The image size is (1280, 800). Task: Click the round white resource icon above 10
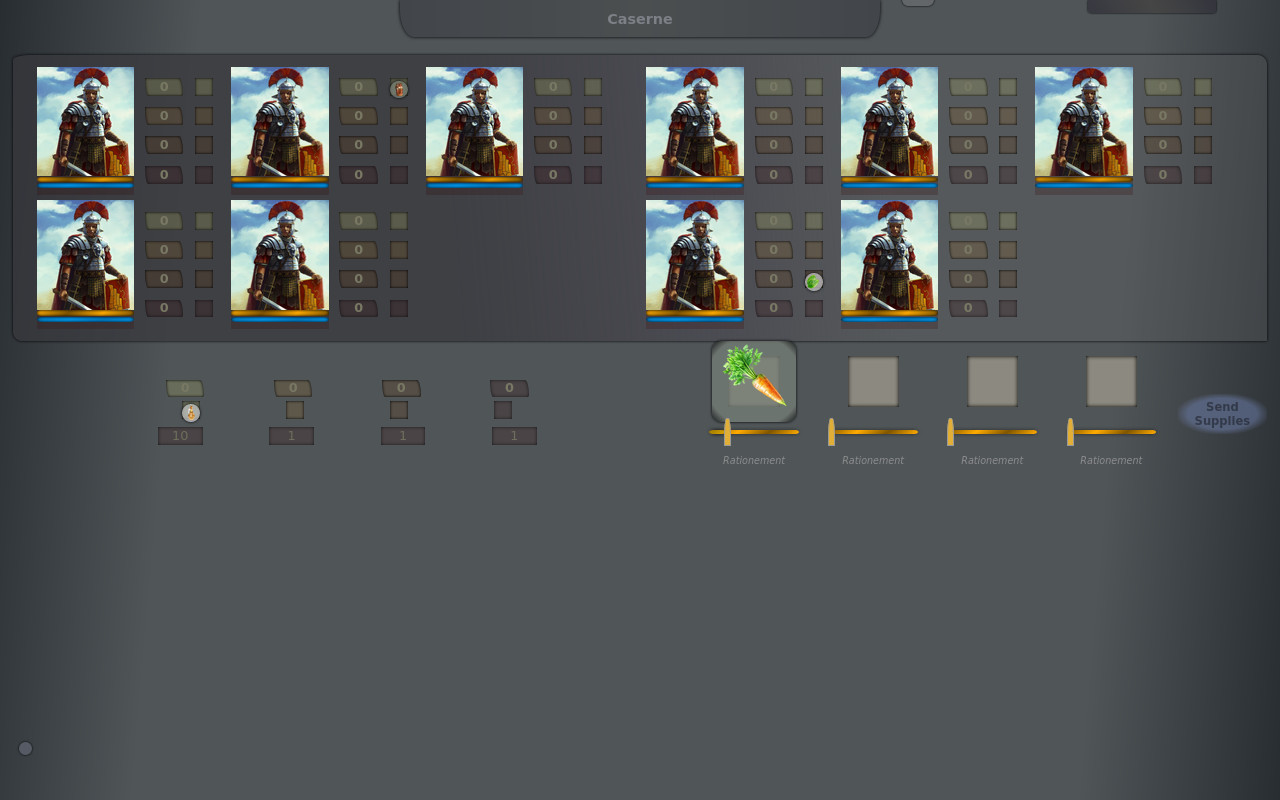[191, 413]
